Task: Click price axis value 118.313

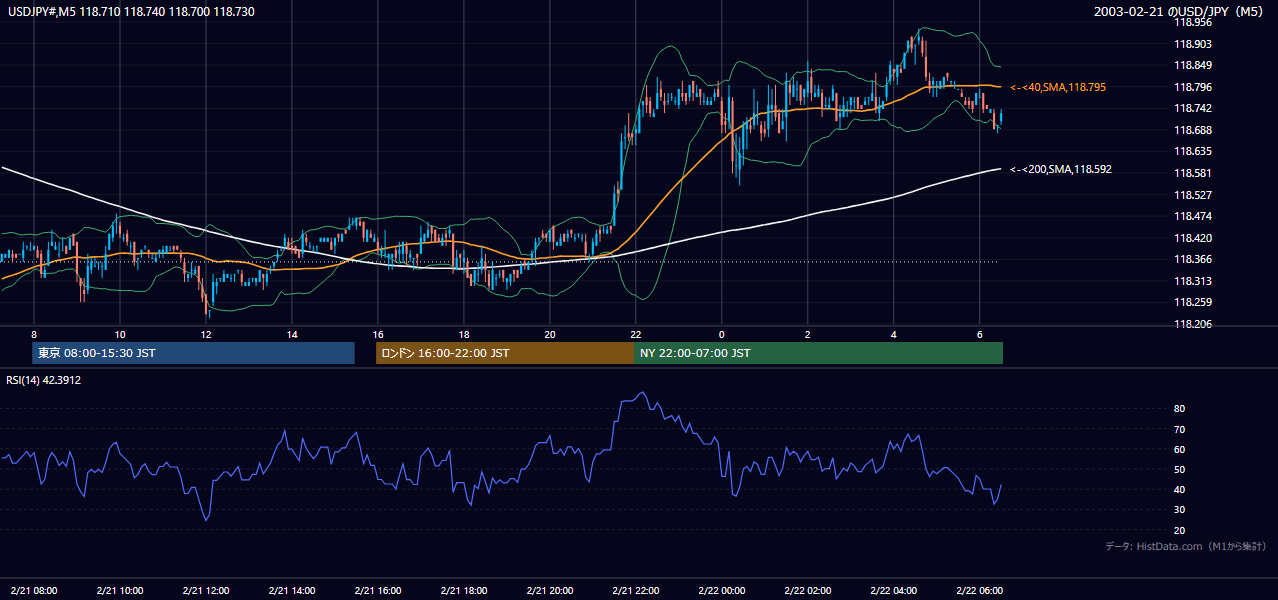Action: [x=1192, y=281]
